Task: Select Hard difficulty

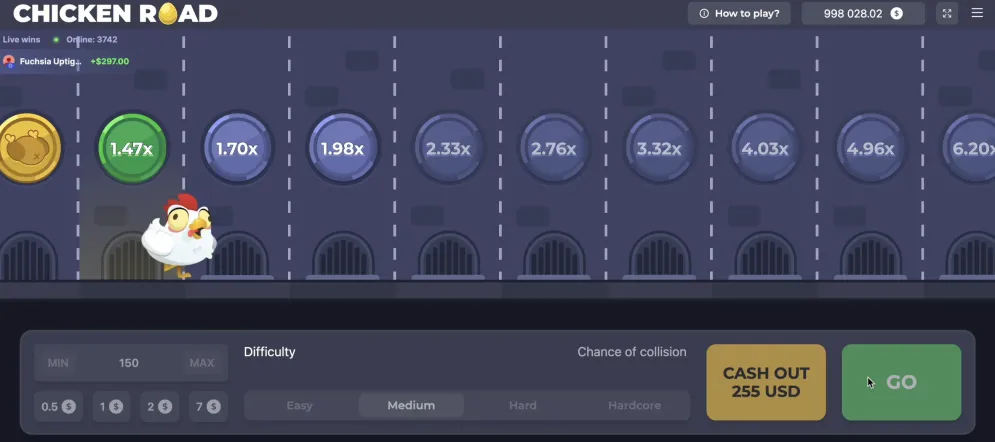Action: click(523, 405)
